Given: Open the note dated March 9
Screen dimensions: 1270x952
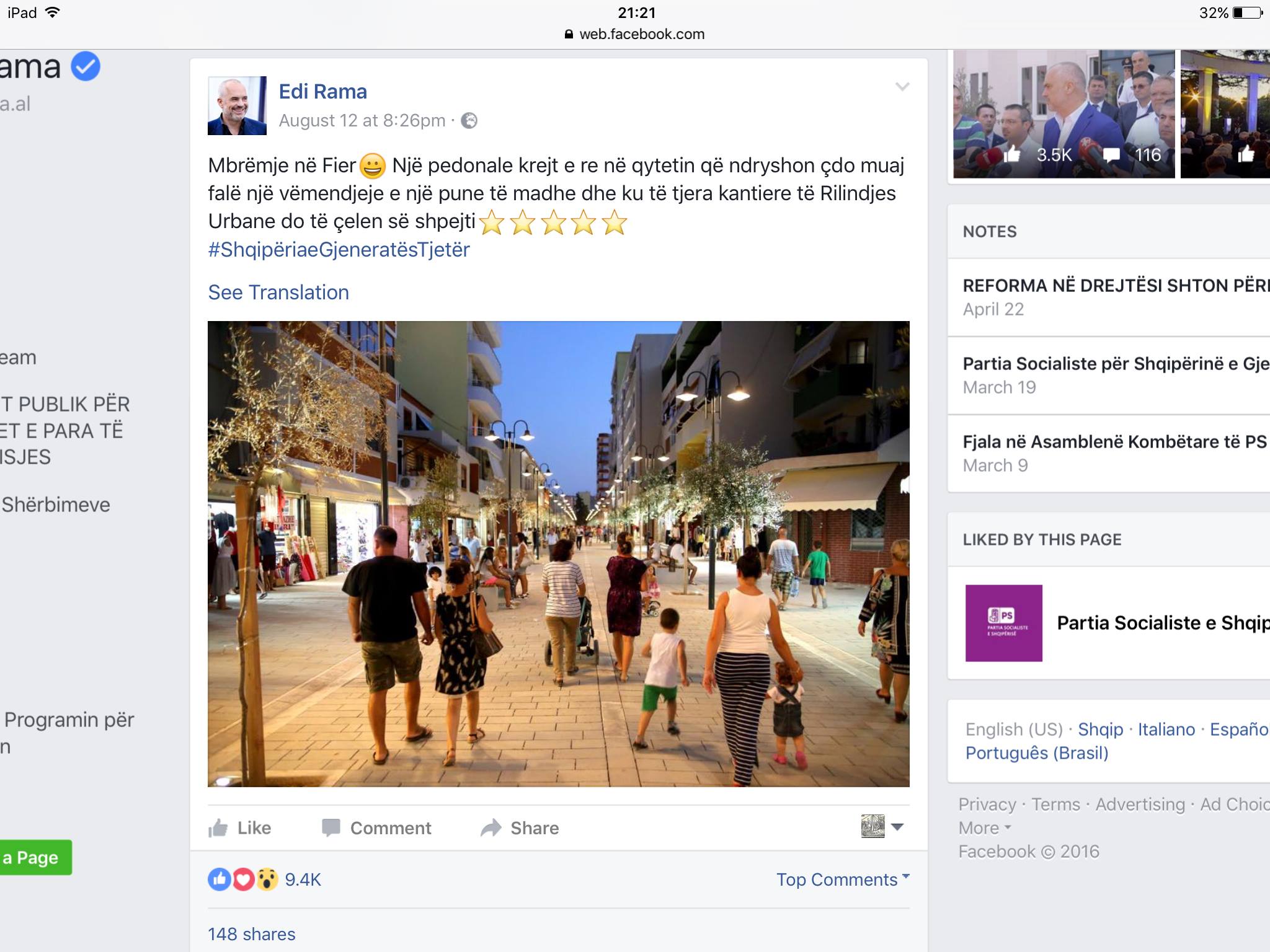Looking at the screenshot, I should [x=1109, y=454].
